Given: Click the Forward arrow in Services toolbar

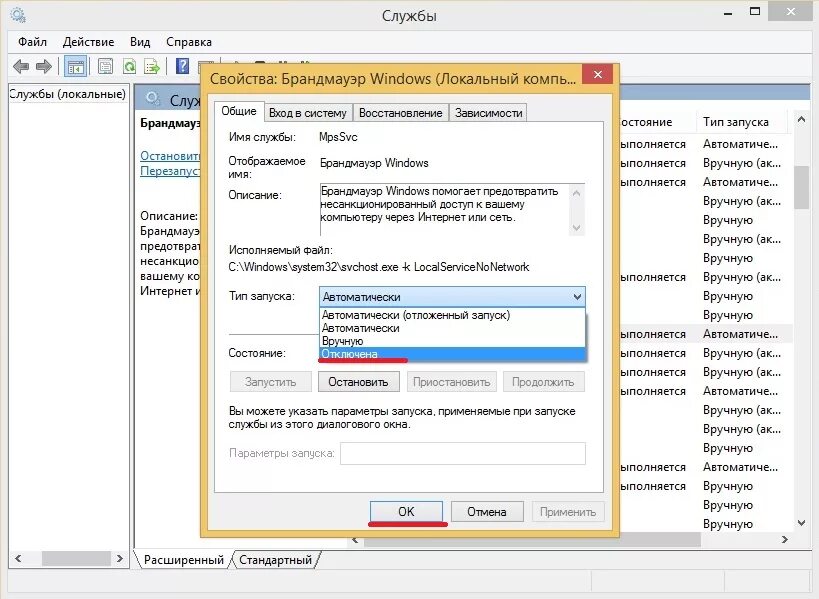Looking at the screenshot, I should 43,66.
